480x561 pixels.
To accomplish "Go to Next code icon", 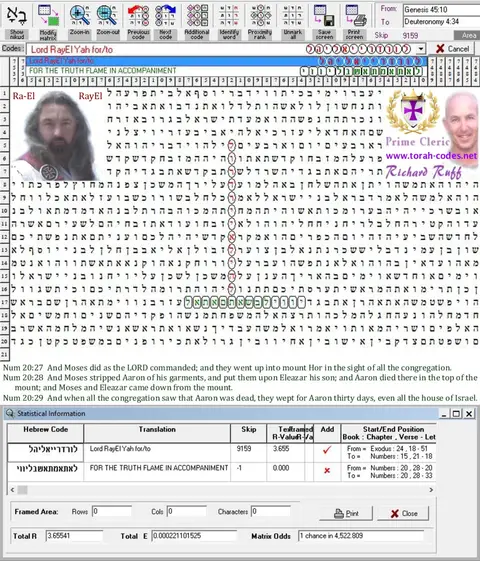I will tap(165, 15).
